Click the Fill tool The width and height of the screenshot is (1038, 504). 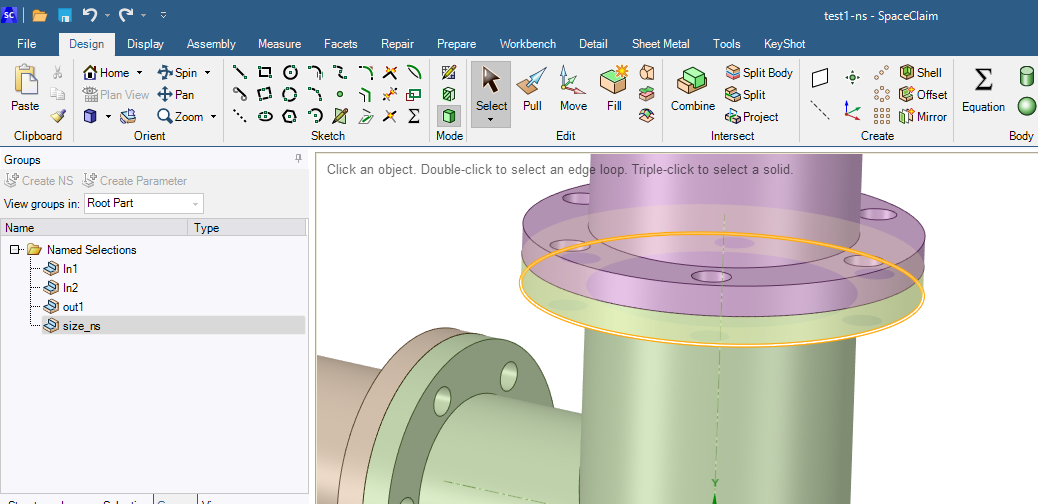[614, 89]
